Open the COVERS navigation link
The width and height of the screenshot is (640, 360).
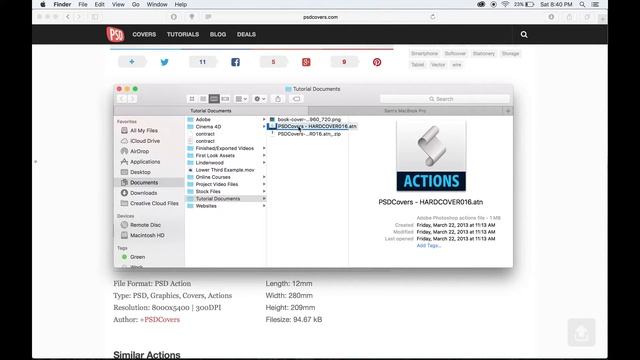click(x=144, y=34)
